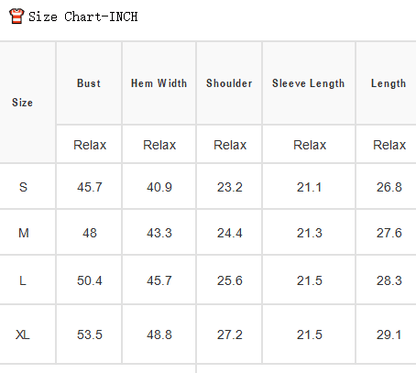Click the Length column header
Screen dimensions: 416x373
pos(389,83)
